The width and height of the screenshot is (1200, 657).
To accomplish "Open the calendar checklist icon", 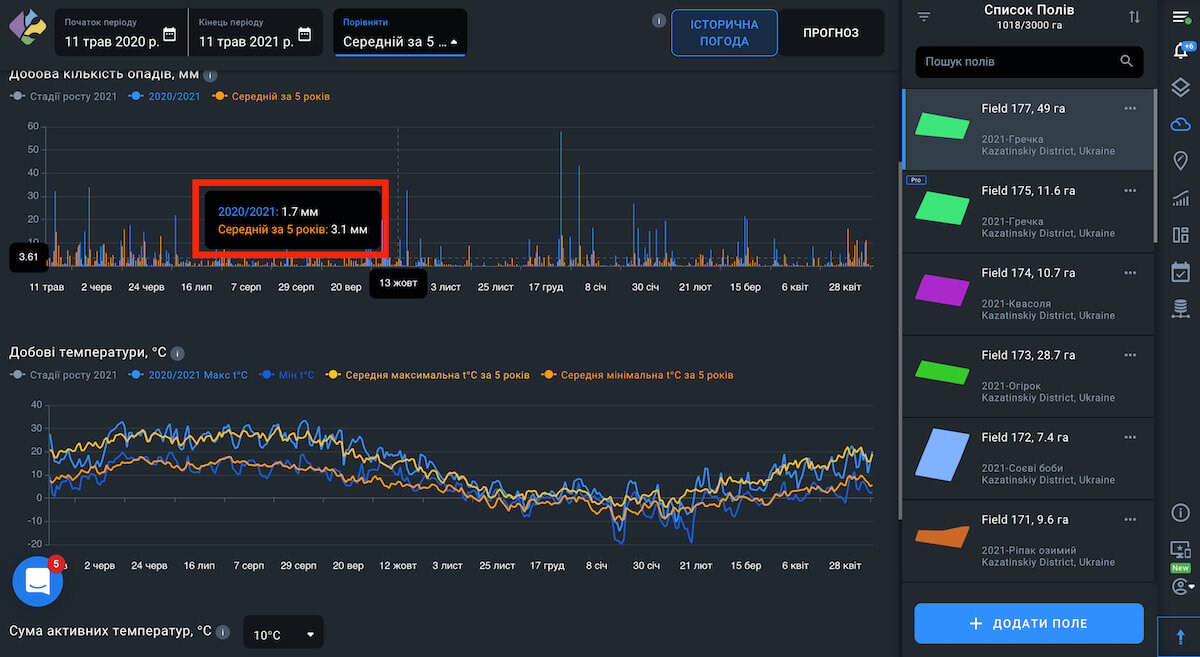I will (1180, 272).
